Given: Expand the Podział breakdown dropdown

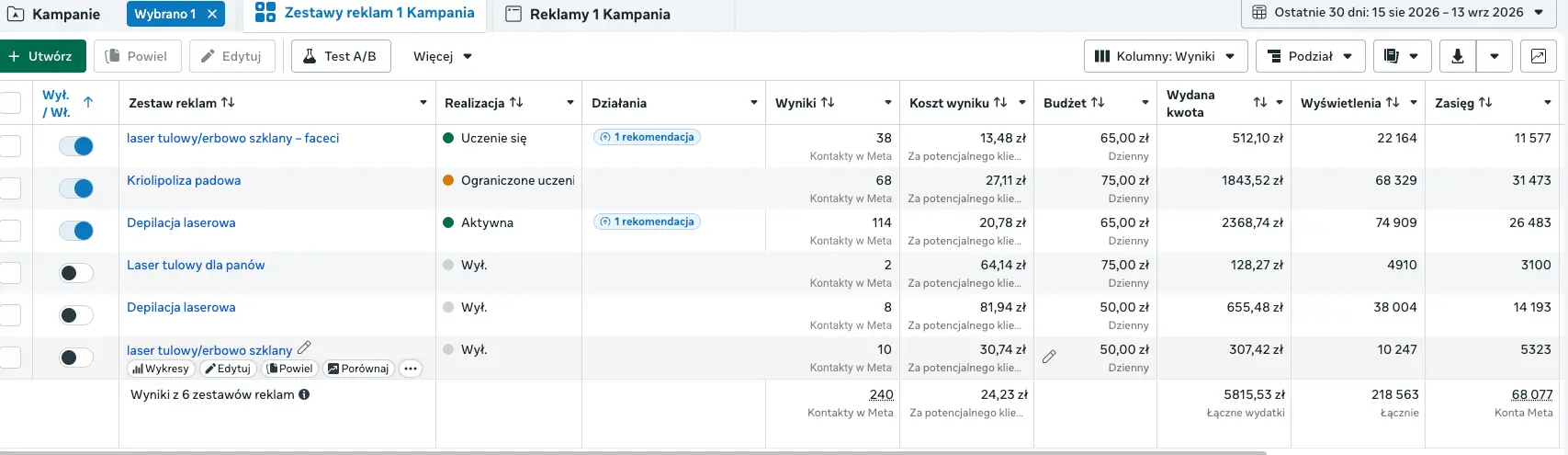Looking at the screenshot, I should pyautogui.click(x=1310, y=56).
